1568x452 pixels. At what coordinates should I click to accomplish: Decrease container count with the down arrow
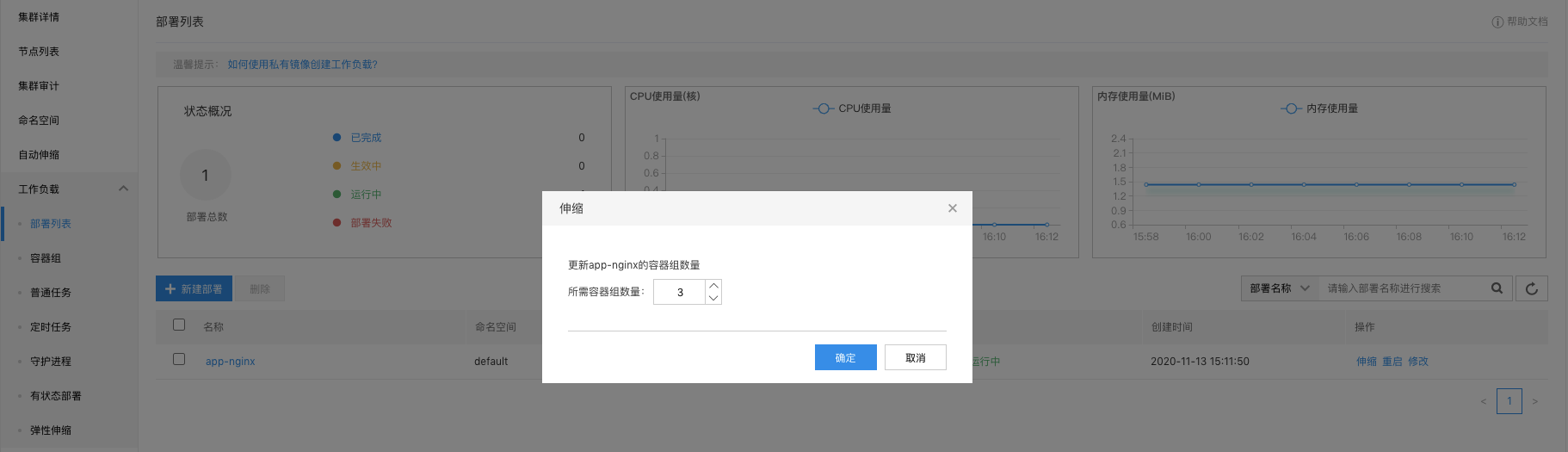713,298
